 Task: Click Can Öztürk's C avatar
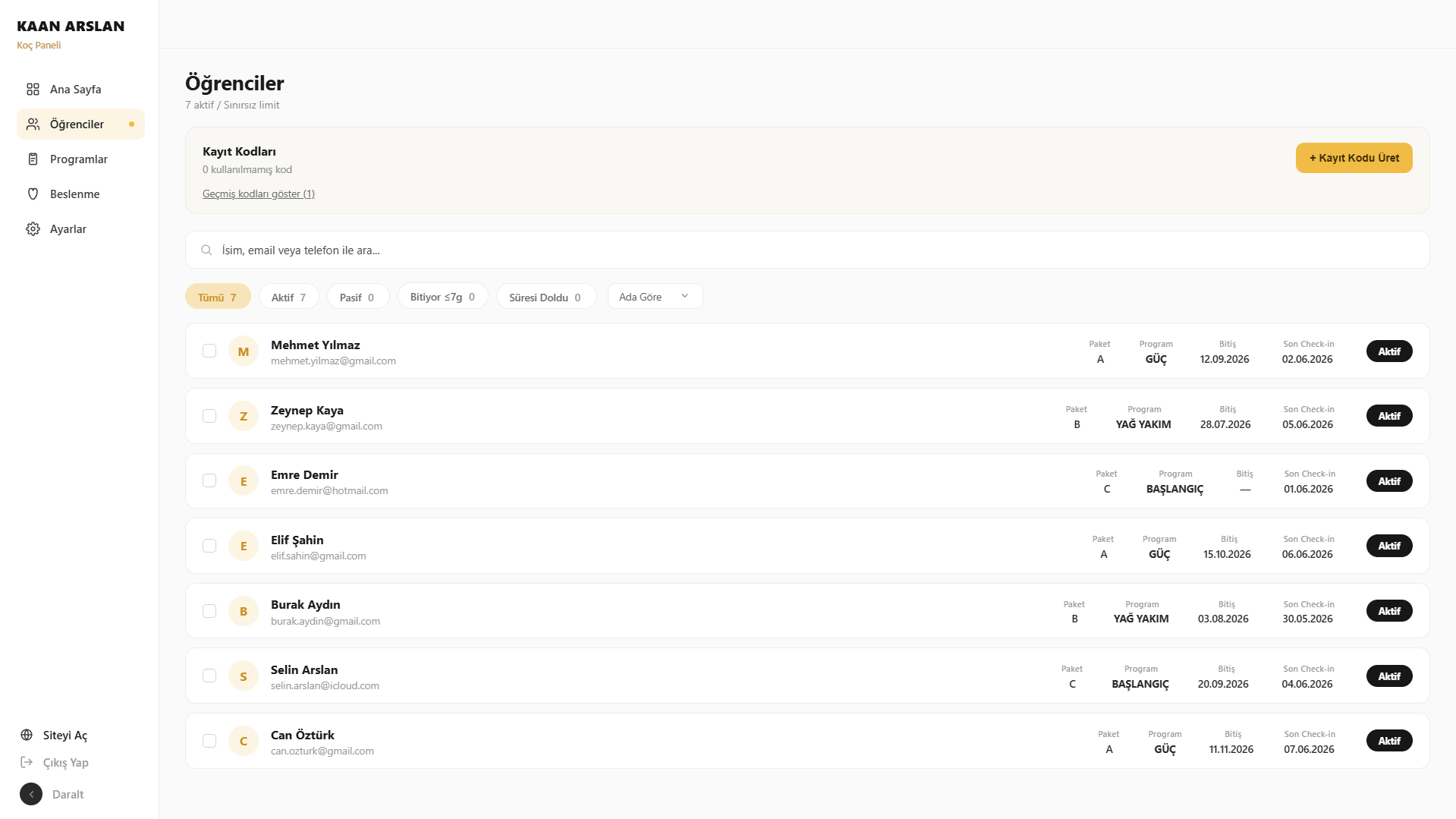244,741
